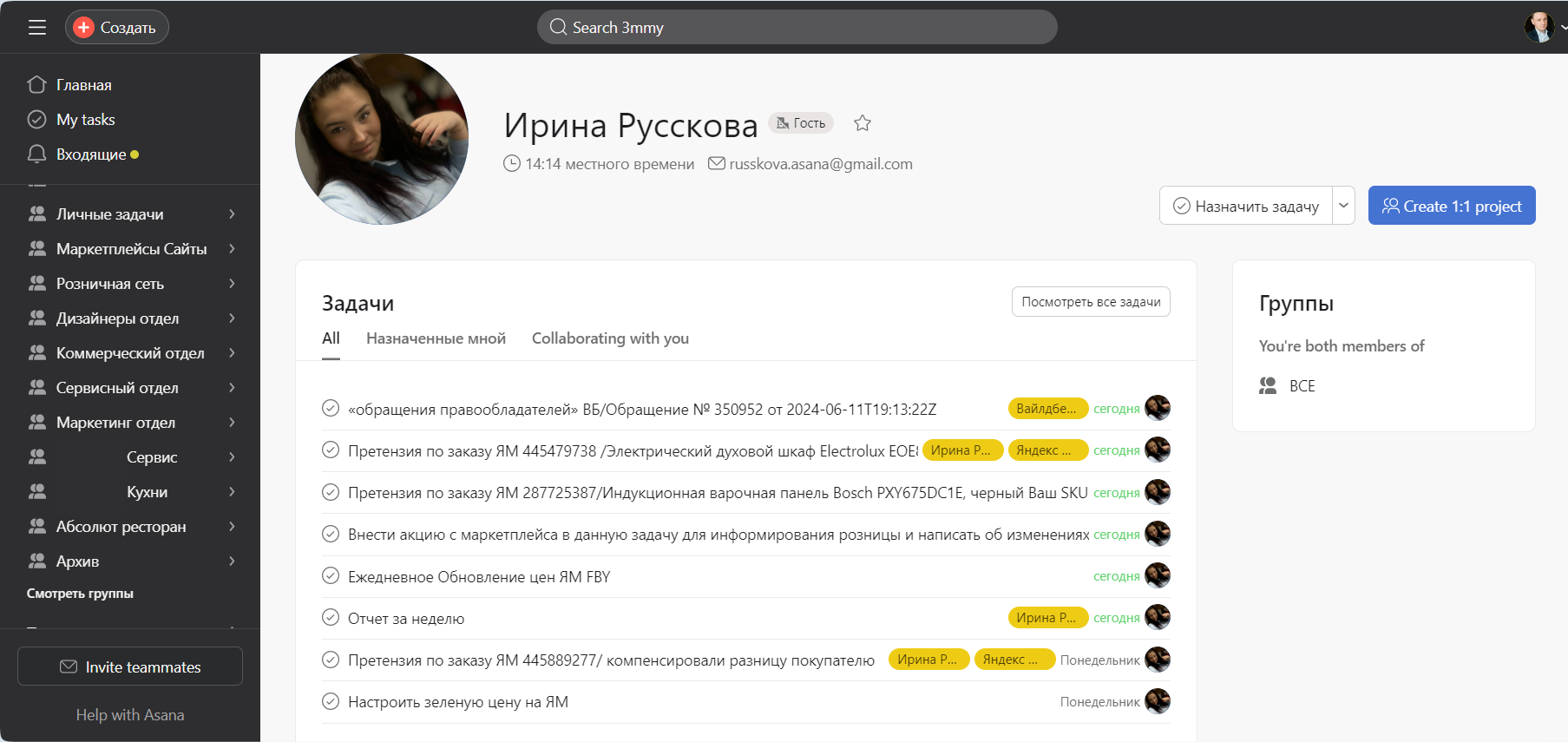This screenshot has width=1568, height=742.
Task: Open Входящие inbox
Action: click(x=90, y=154)
